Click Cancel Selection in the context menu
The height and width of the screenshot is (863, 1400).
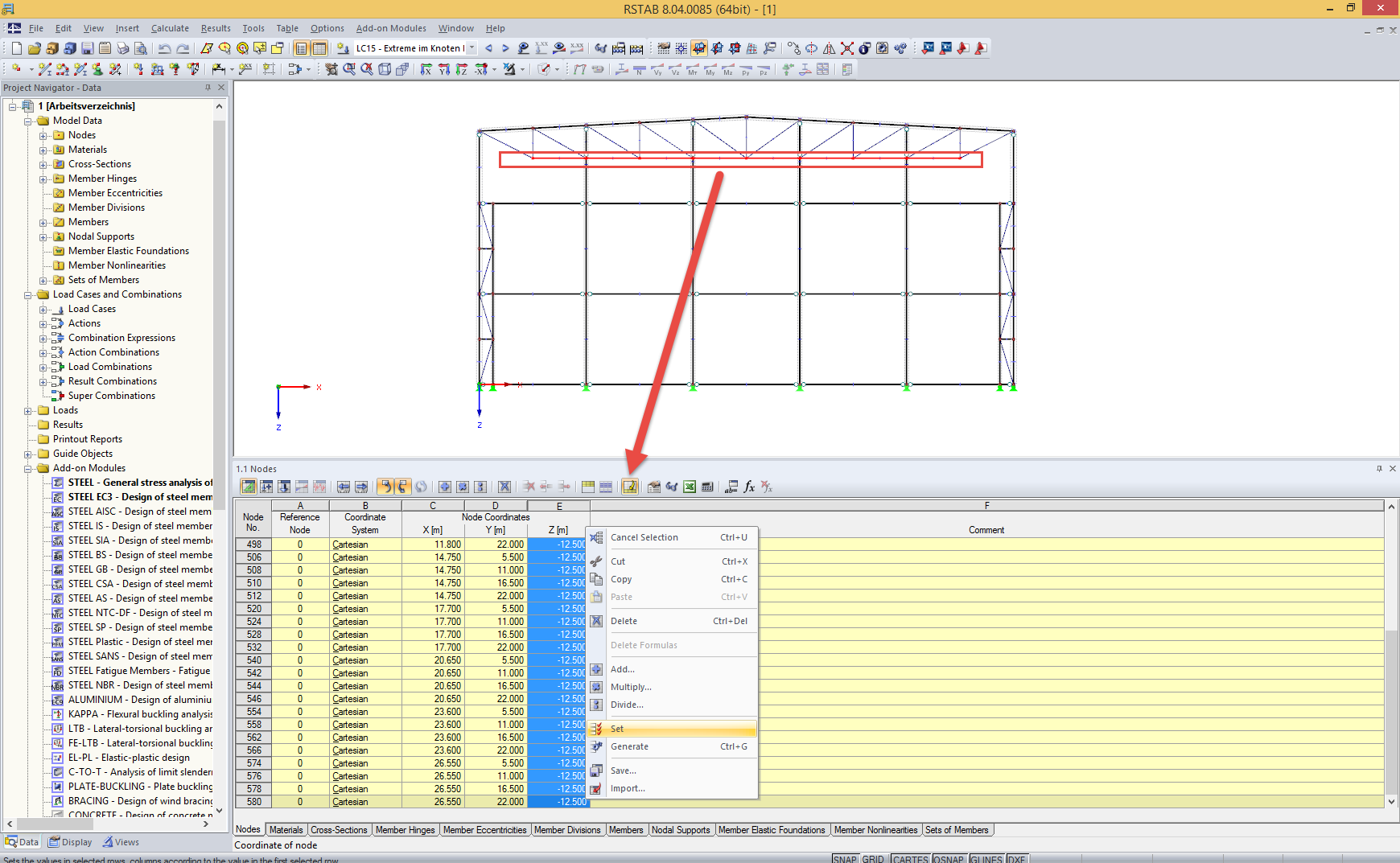pyautogui.click(x=673, y=537)
